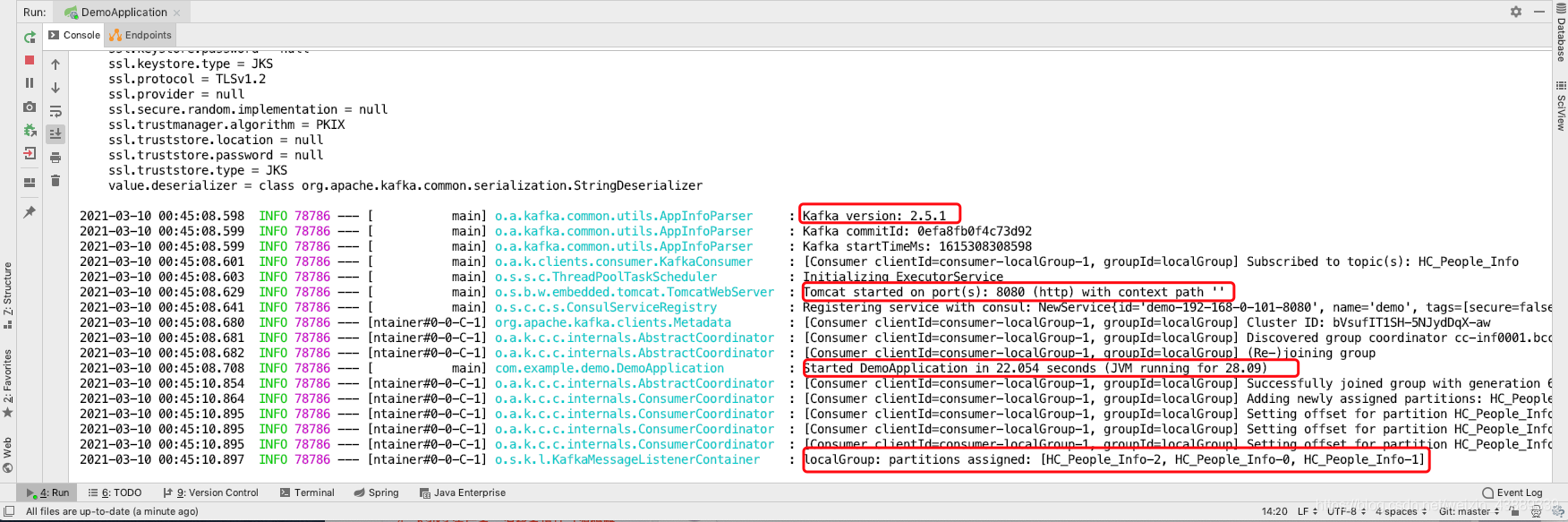
Task: Click the 'ssl.keystore.type = JKS' line
Action: (x=191, y=64)
